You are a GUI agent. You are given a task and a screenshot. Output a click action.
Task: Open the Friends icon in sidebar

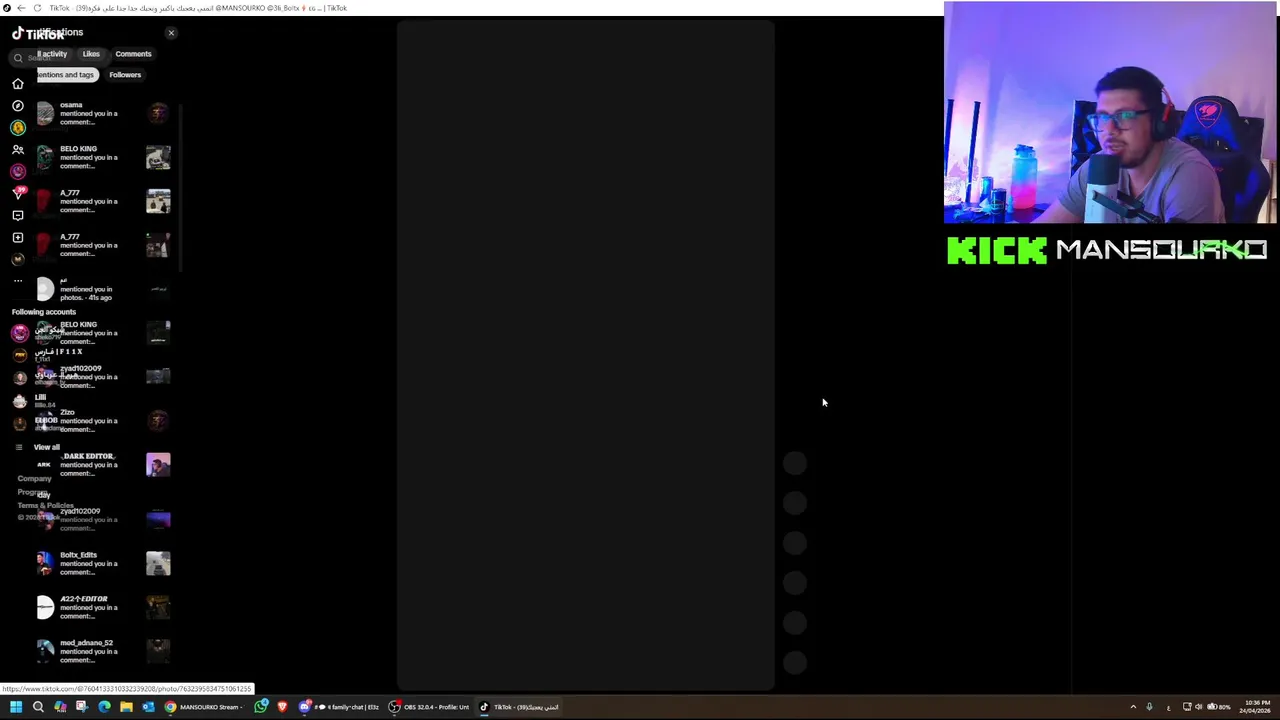[x=17, y=149]
